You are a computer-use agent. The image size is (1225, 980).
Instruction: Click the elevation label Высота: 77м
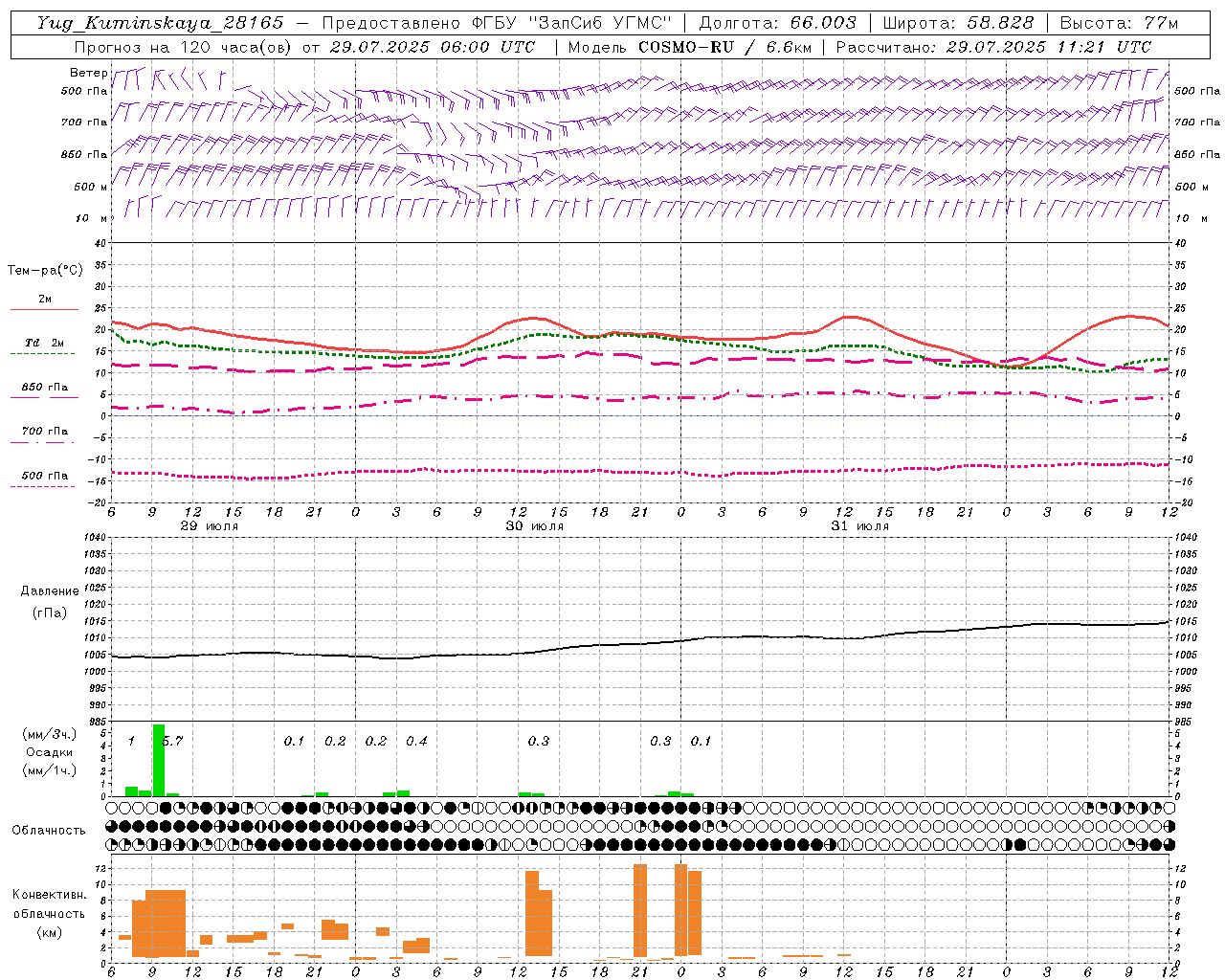coord(1119,23)
